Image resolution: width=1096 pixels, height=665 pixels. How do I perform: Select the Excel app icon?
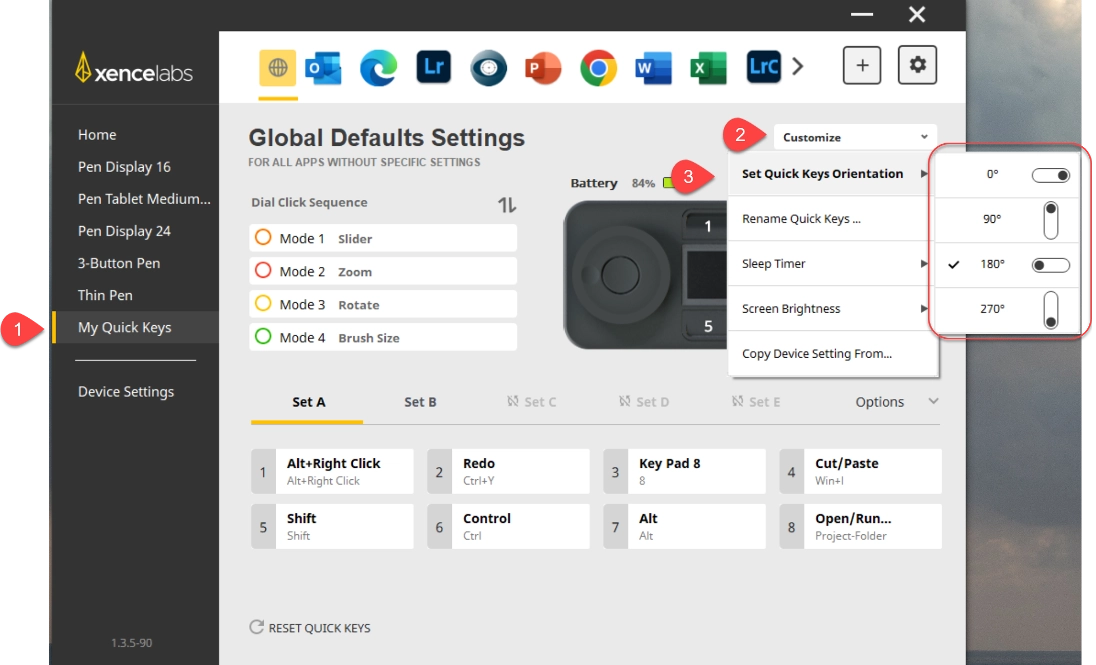[708, 68]
